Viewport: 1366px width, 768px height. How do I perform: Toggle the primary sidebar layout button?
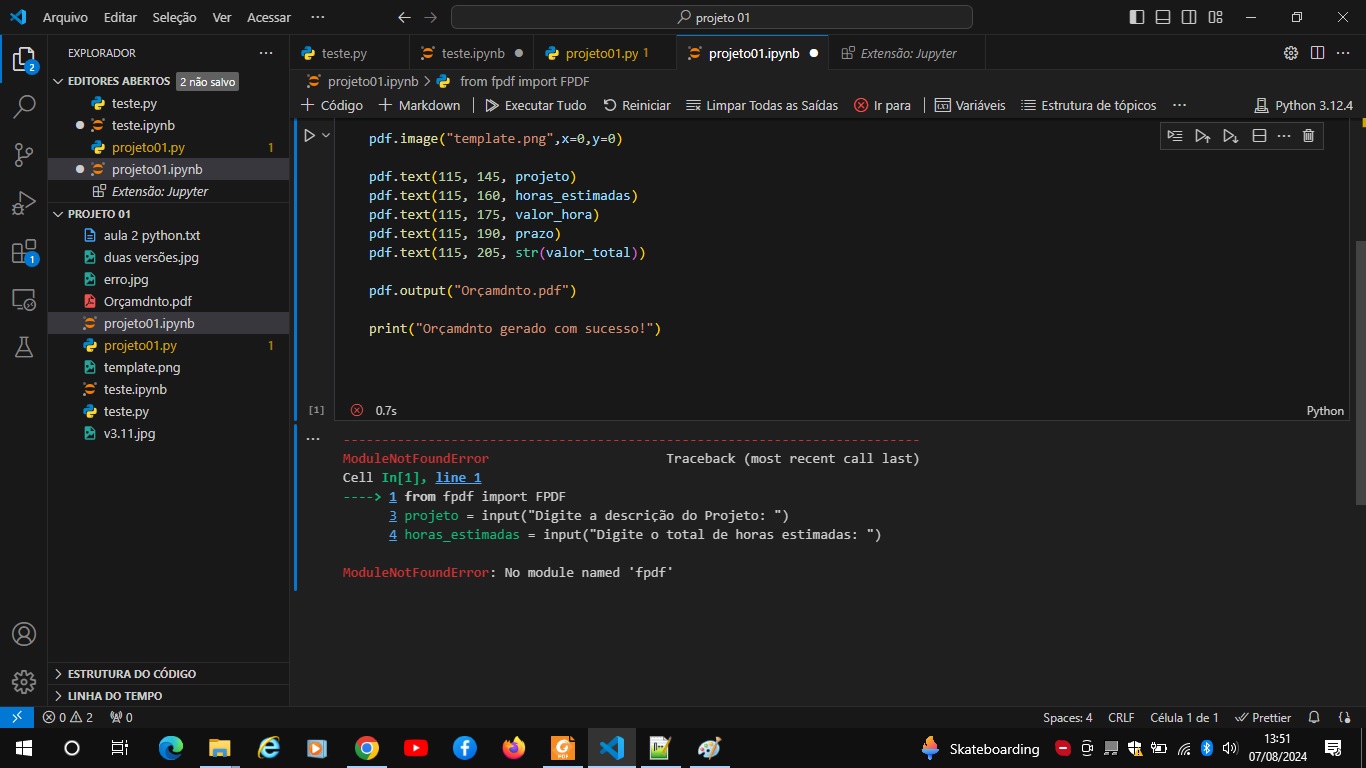(1137, 17)
